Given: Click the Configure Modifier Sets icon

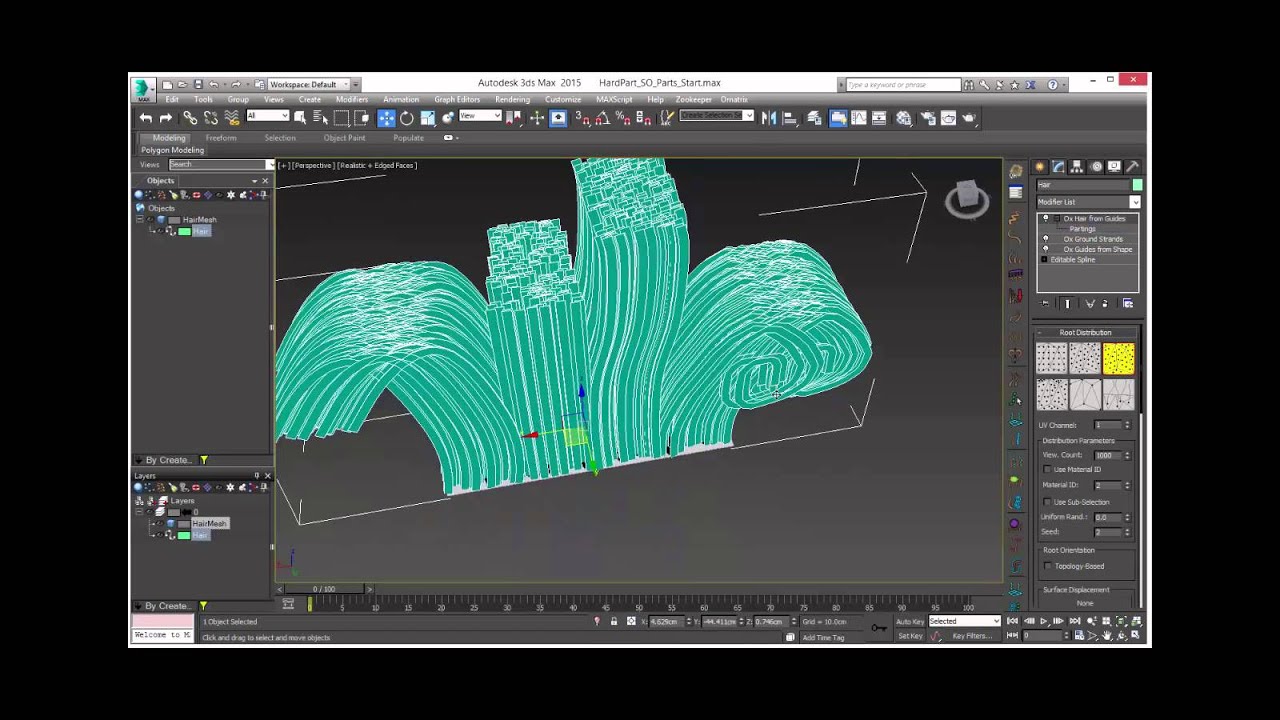Looking at the screenshot, I should pos(1128,303).
